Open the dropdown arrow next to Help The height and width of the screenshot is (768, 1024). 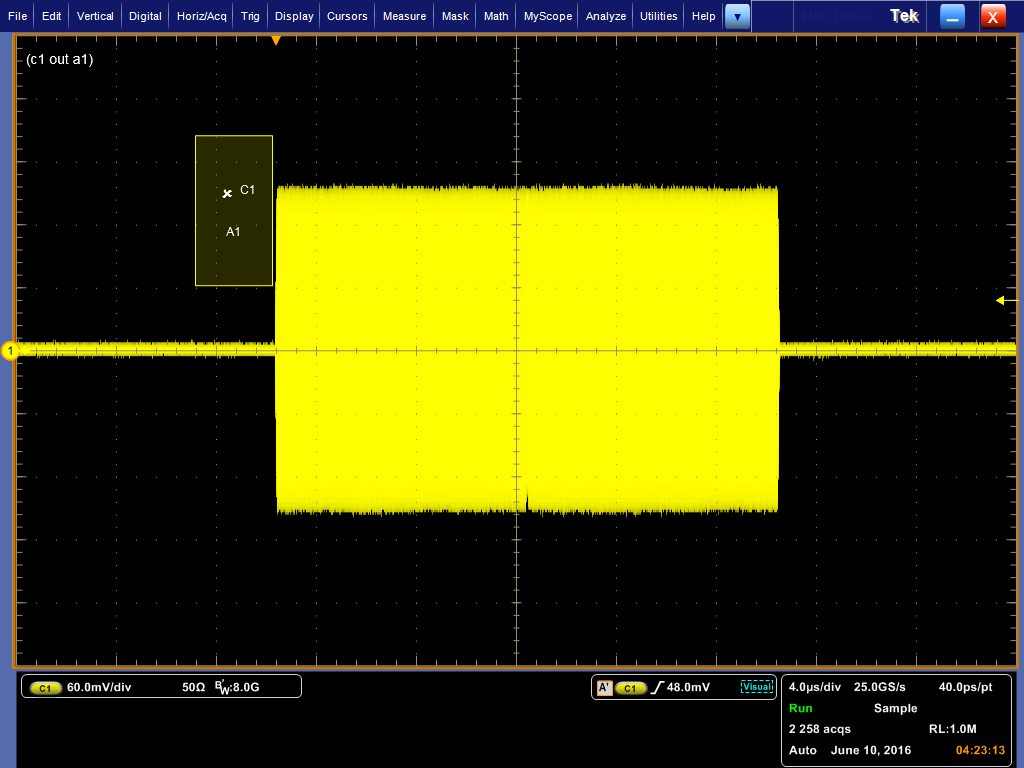pyautogui.click(x=737, y=16)
